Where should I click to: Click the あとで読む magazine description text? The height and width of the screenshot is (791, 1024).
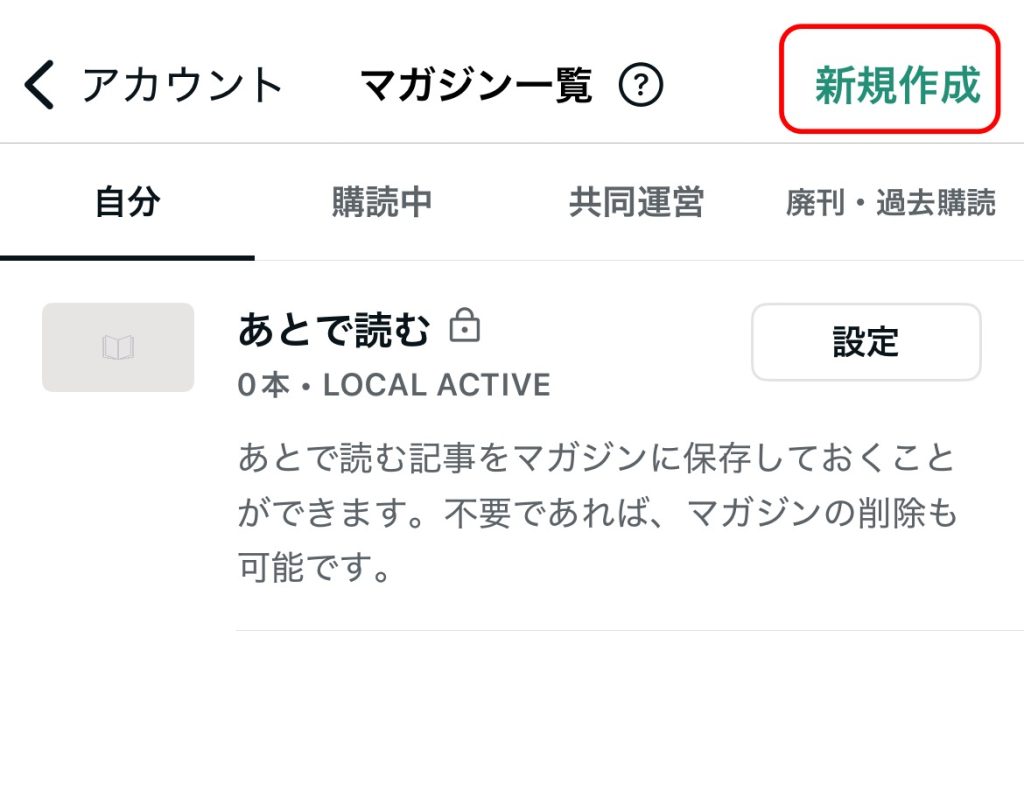click(598, 512)
